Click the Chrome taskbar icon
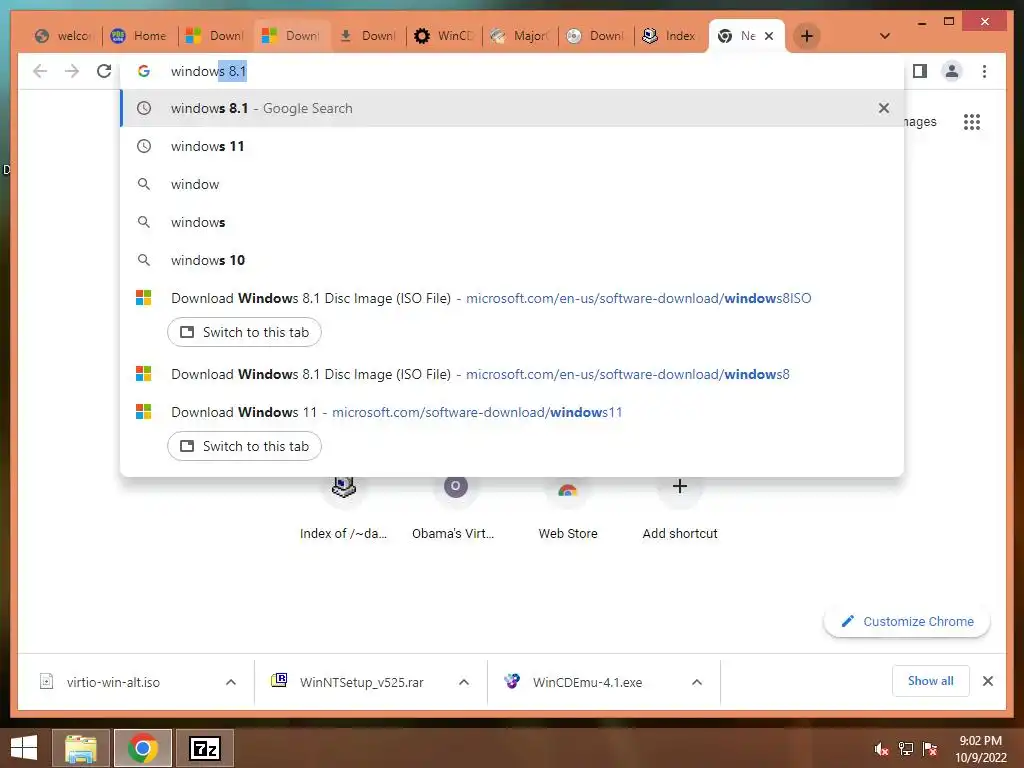The image size is (1024, 768). [143, 748]
